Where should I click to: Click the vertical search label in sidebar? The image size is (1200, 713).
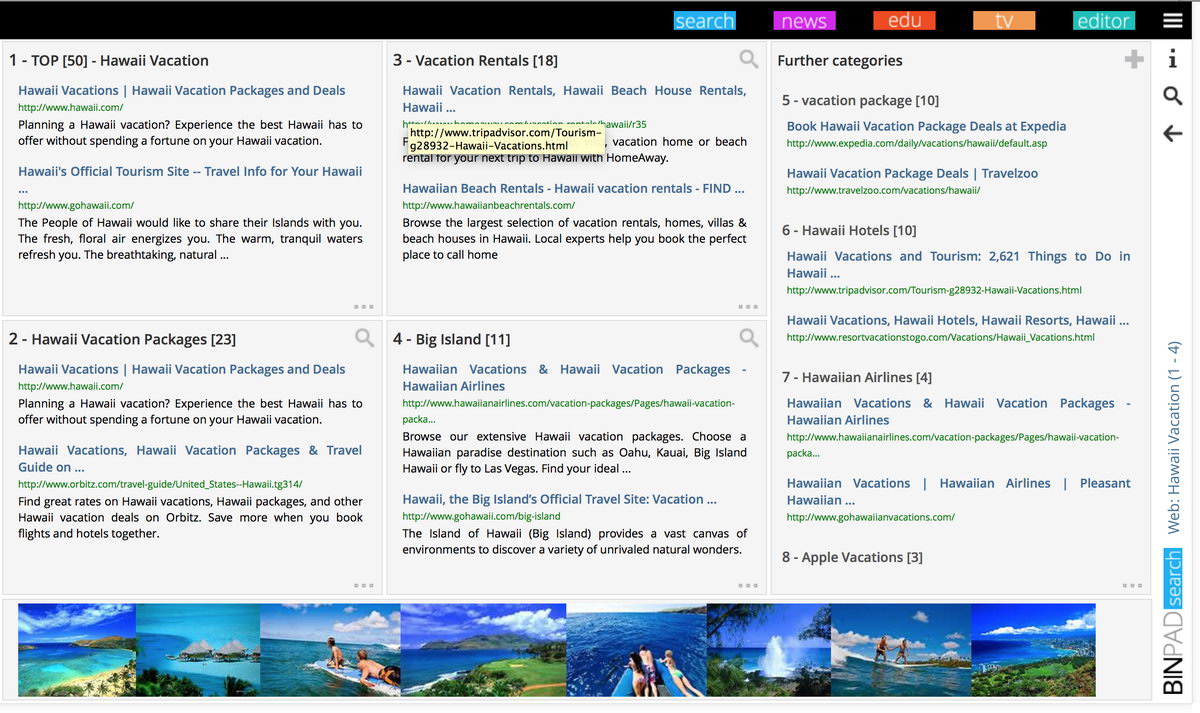(x=1173, y=578)
